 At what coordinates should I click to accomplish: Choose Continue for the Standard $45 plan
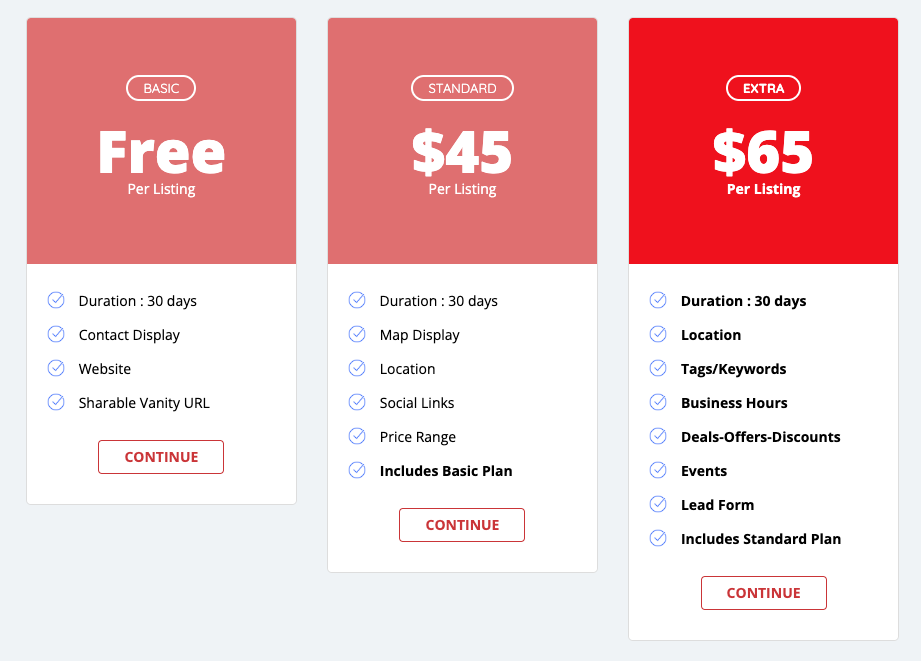(462, 525)
